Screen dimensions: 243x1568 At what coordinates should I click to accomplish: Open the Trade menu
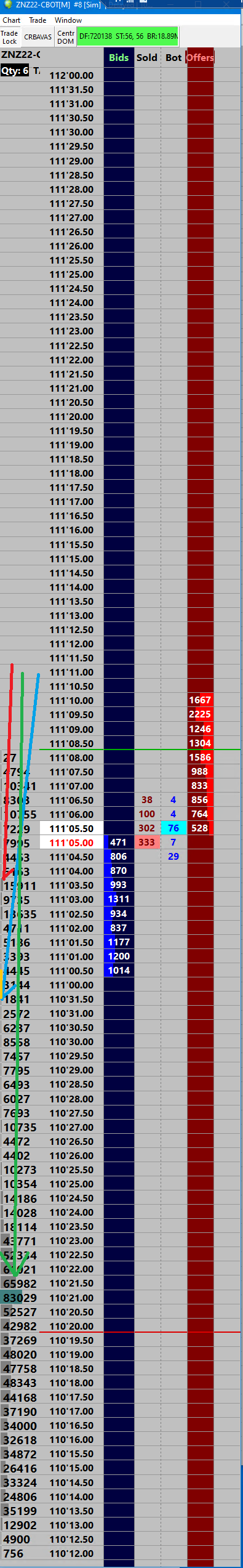click(38, 20)
